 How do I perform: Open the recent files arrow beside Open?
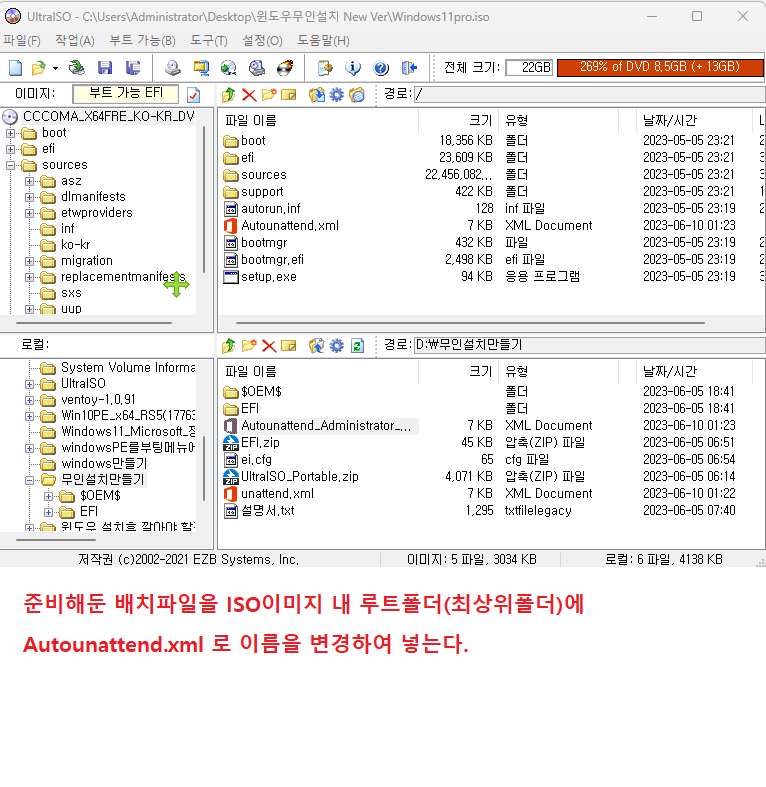(x=55, y=68)
